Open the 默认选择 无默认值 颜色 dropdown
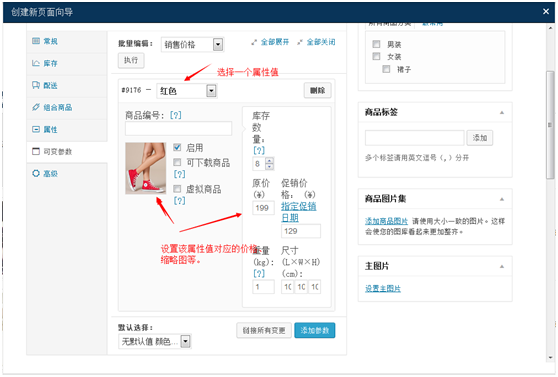This screenshot has height=377, width=558. point(155,341)
